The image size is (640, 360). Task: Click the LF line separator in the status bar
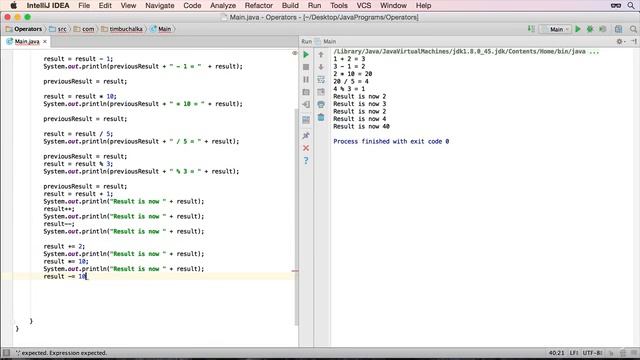(574, 353)
